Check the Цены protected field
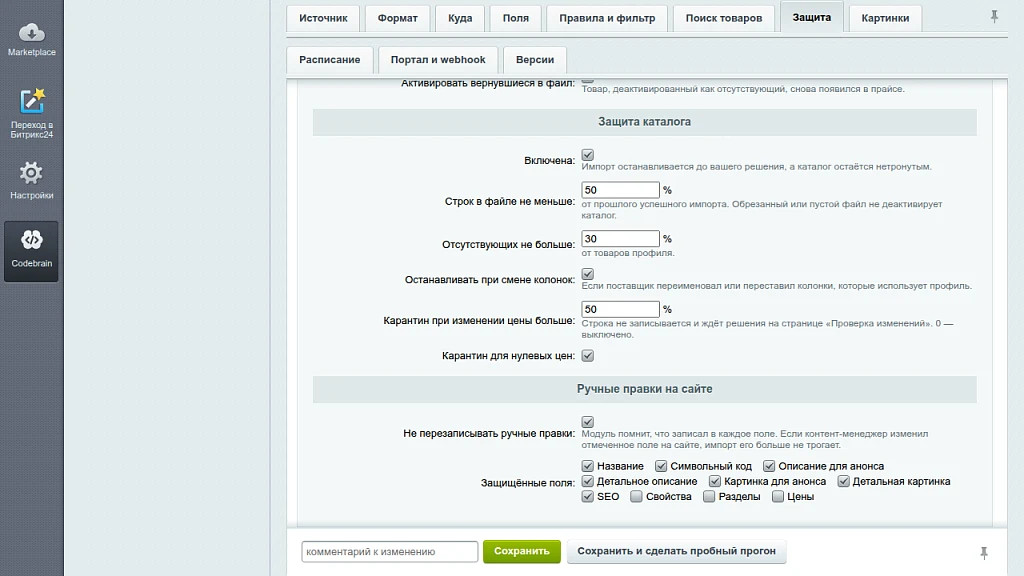1024x576 pixels. coord(778,496)
